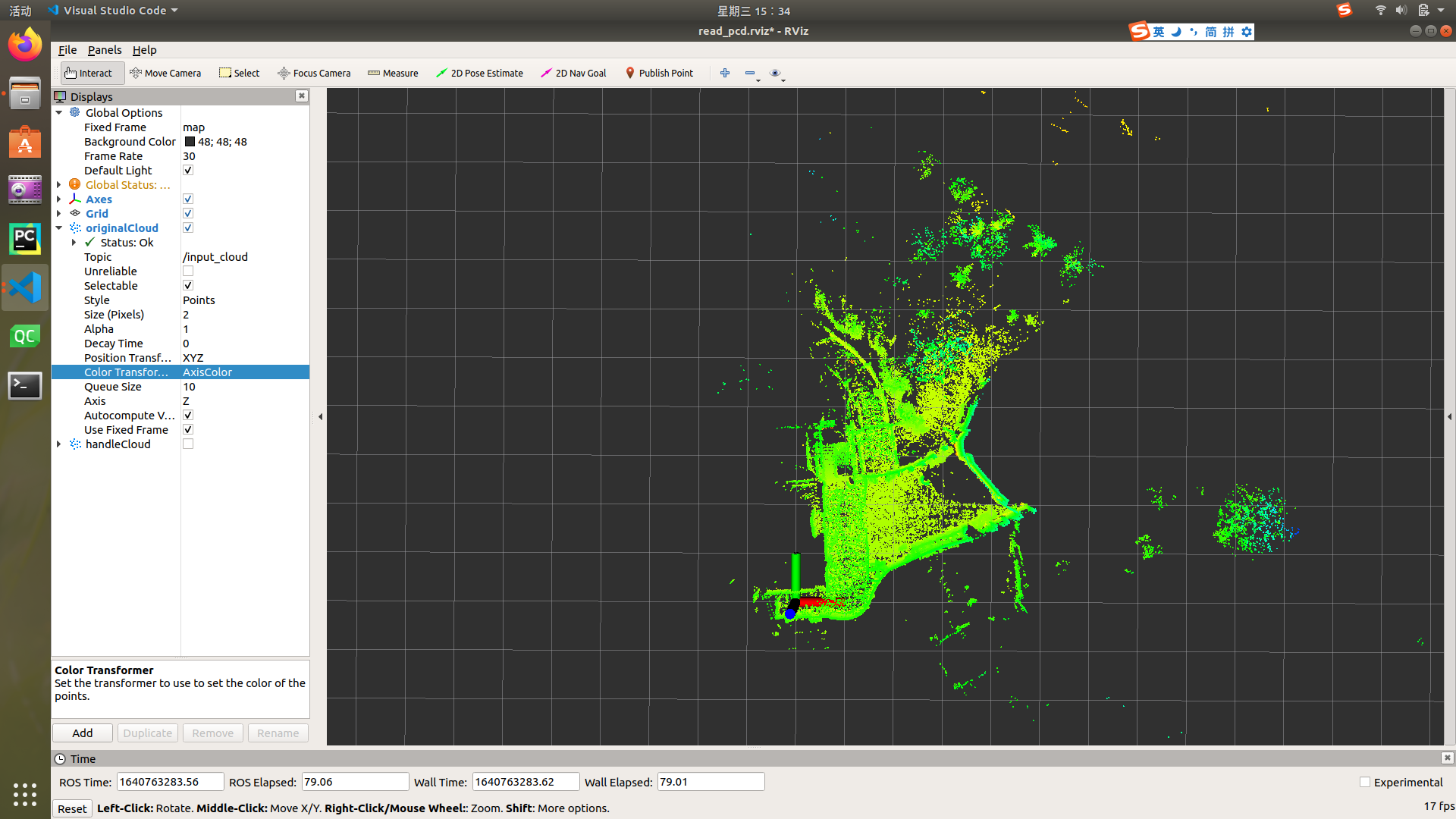Open the File menu

(67, 50)
